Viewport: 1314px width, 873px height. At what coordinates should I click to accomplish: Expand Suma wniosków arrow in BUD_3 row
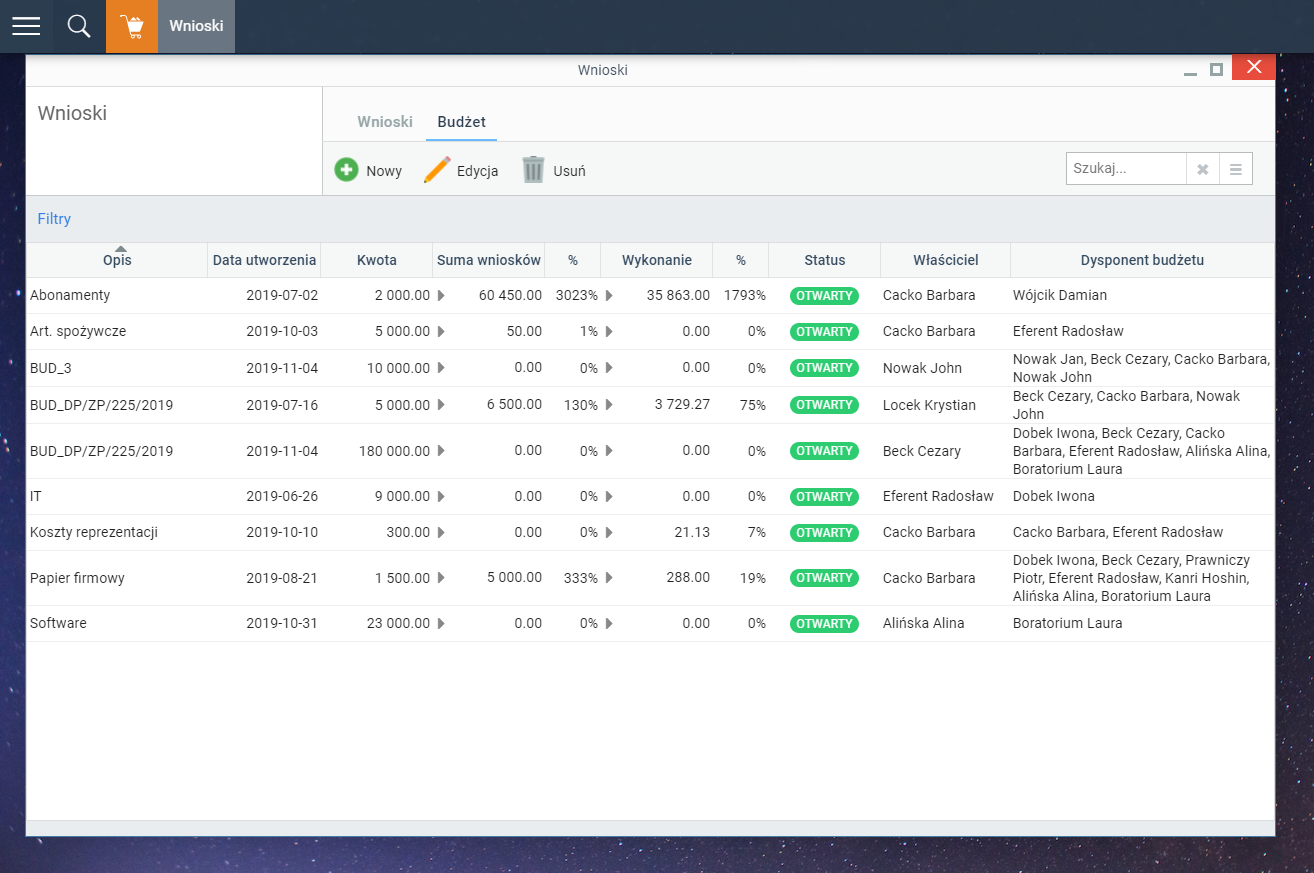point(441,368)
